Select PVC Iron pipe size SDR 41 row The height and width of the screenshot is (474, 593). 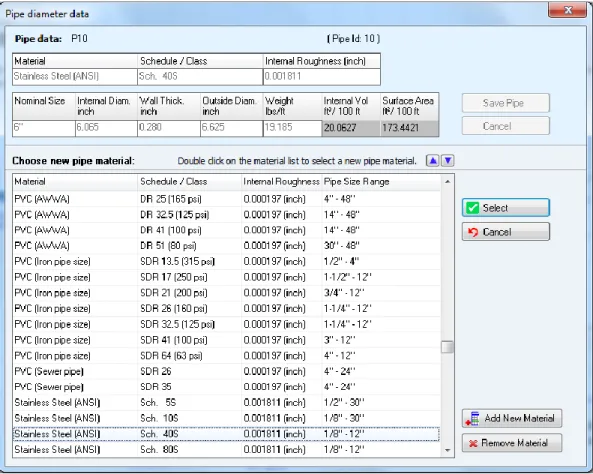click(x=227, y=340)
